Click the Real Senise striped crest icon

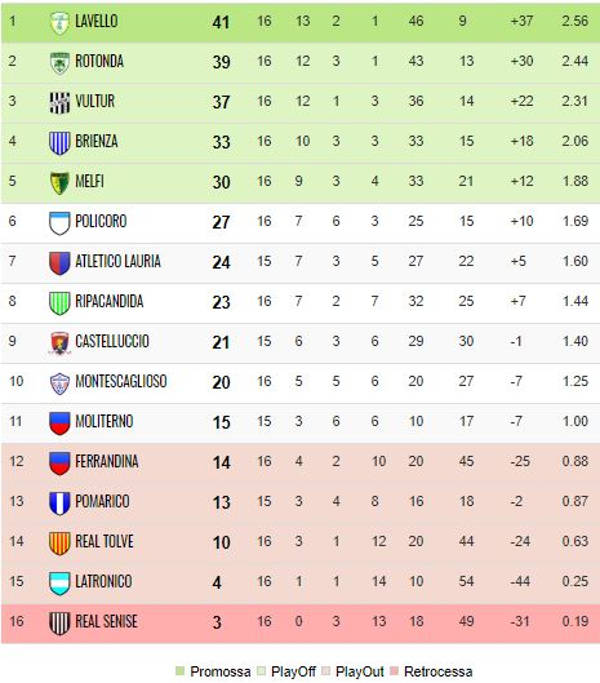60,622
